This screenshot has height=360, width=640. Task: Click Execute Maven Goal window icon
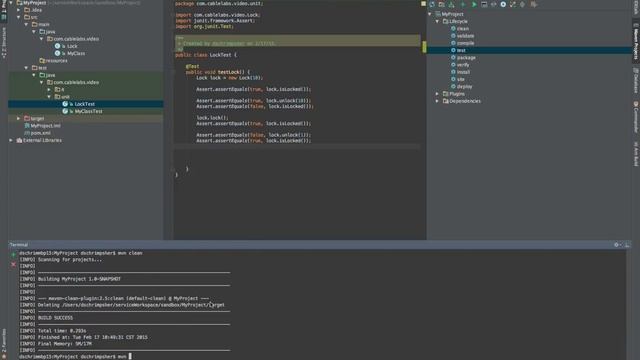484,4
